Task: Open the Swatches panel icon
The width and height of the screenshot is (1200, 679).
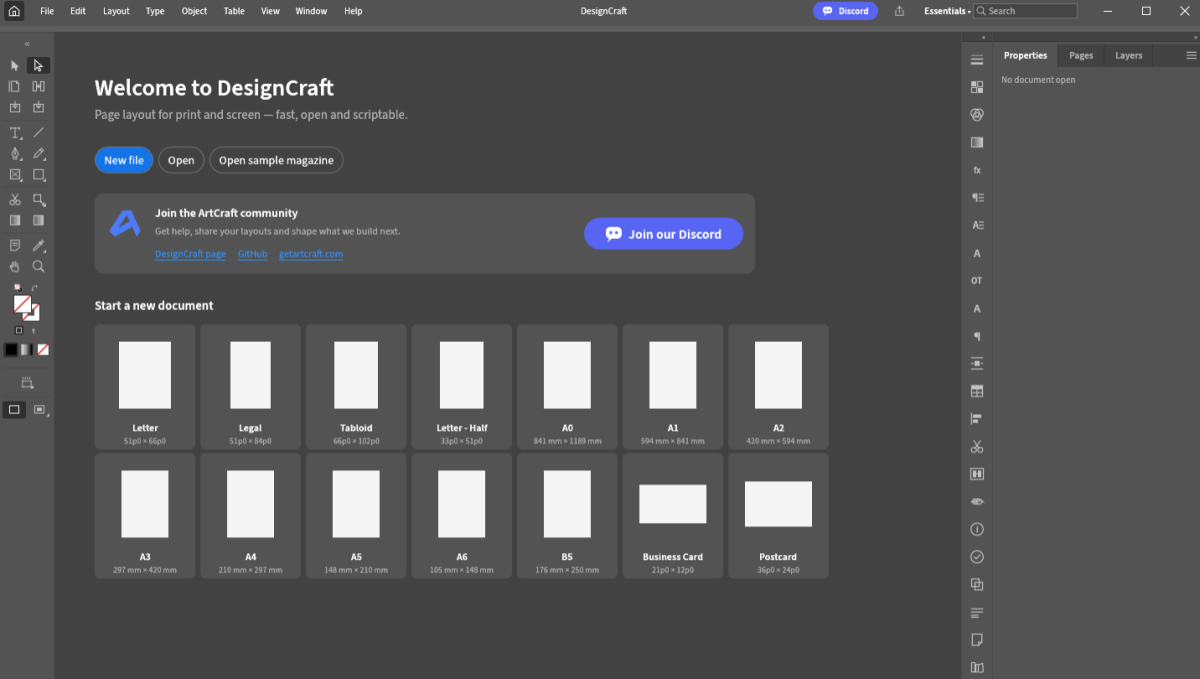Action: [x=977, y=88]
